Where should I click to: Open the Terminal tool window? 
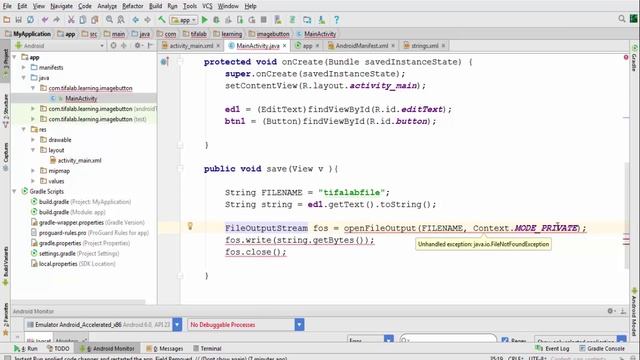pos(207,349)
